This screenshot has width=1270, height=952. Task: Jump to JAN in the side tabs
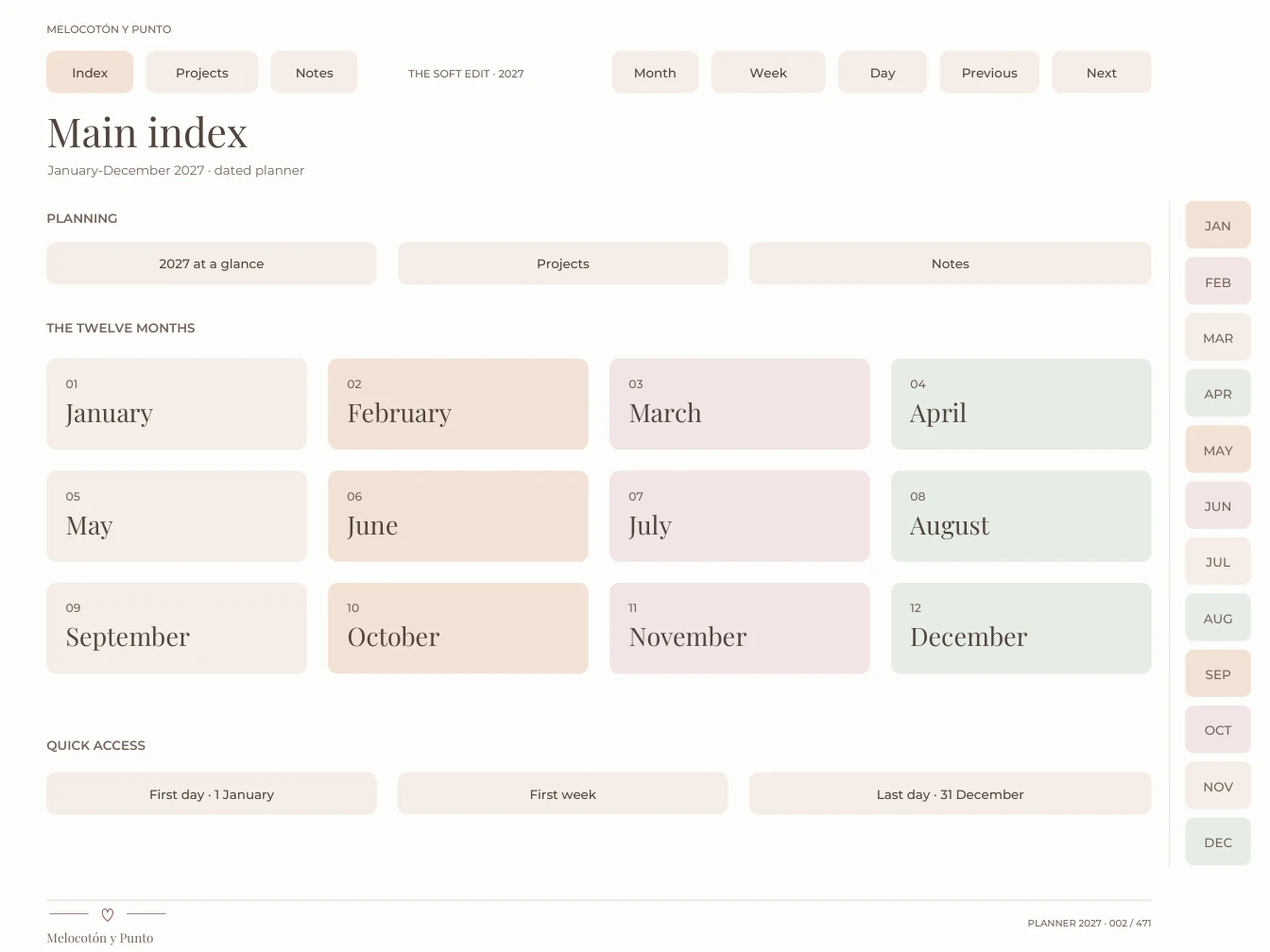click(x=1218, y=226)
